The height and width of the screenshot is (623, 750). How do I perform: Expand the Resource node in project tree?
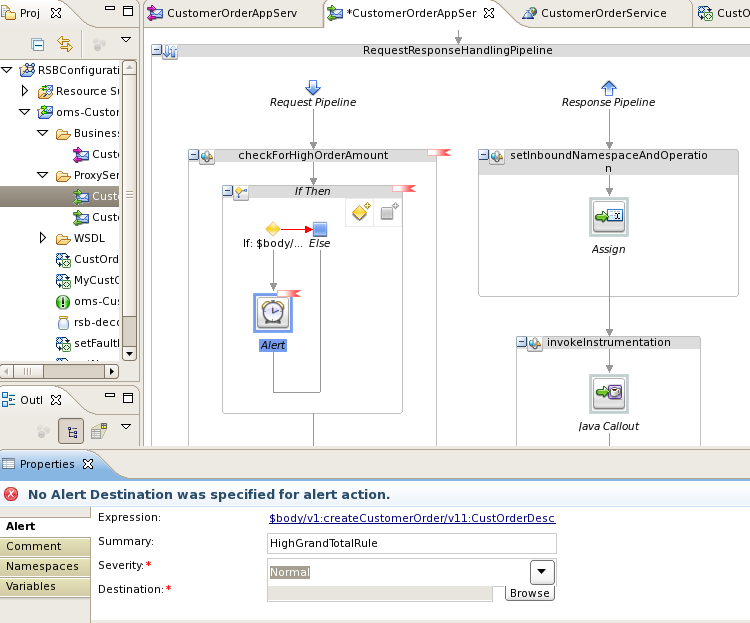click(25, 90)
